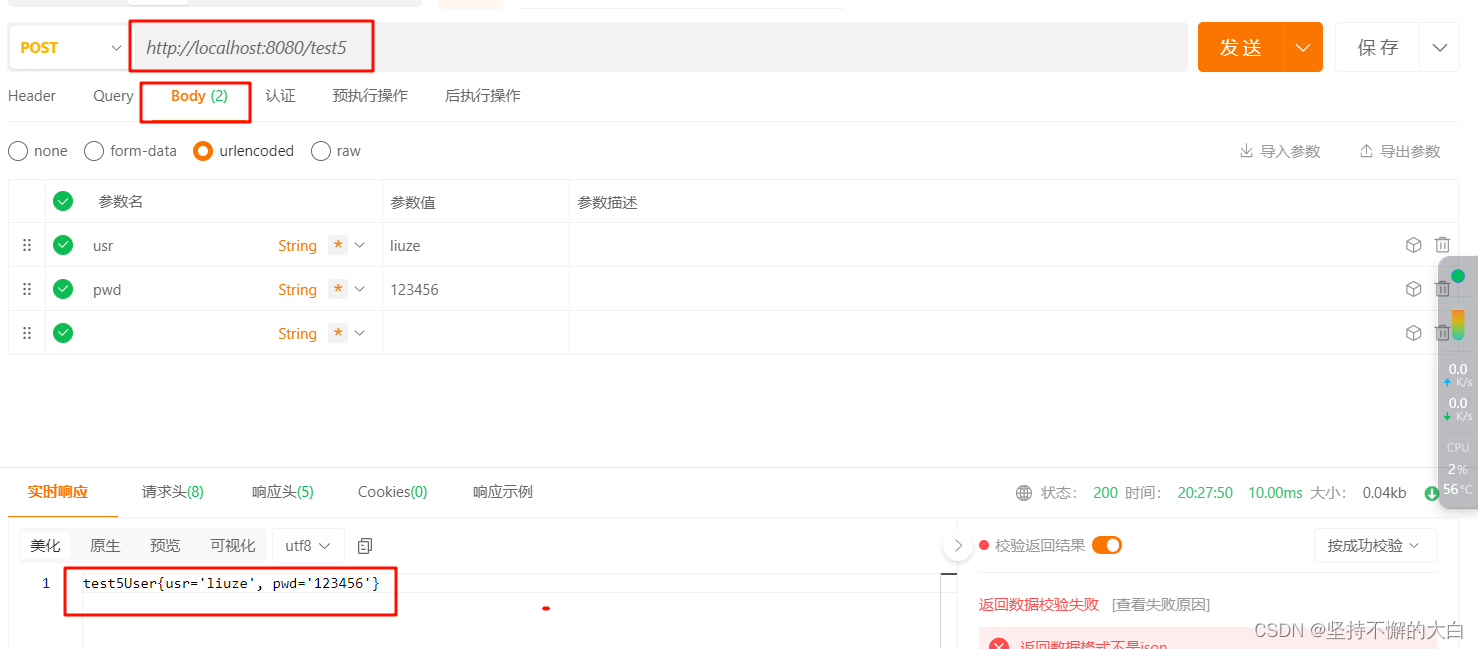
Task: Open the utf8 encoding dropdown
Action: (x=308, y=546)
